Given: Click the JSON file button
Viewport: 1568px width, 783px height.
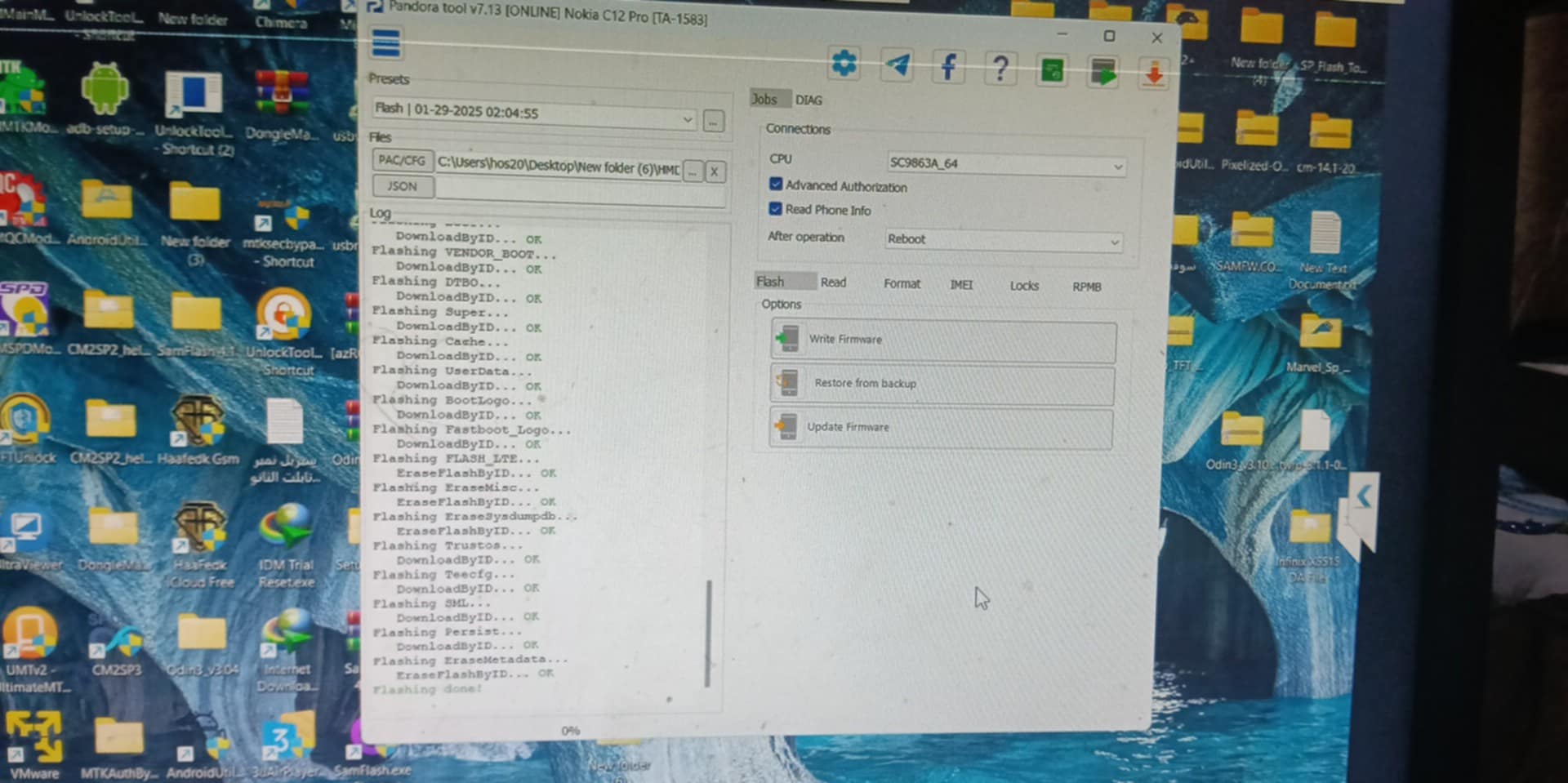Looking at the screenshot, I should coord(402,186).
